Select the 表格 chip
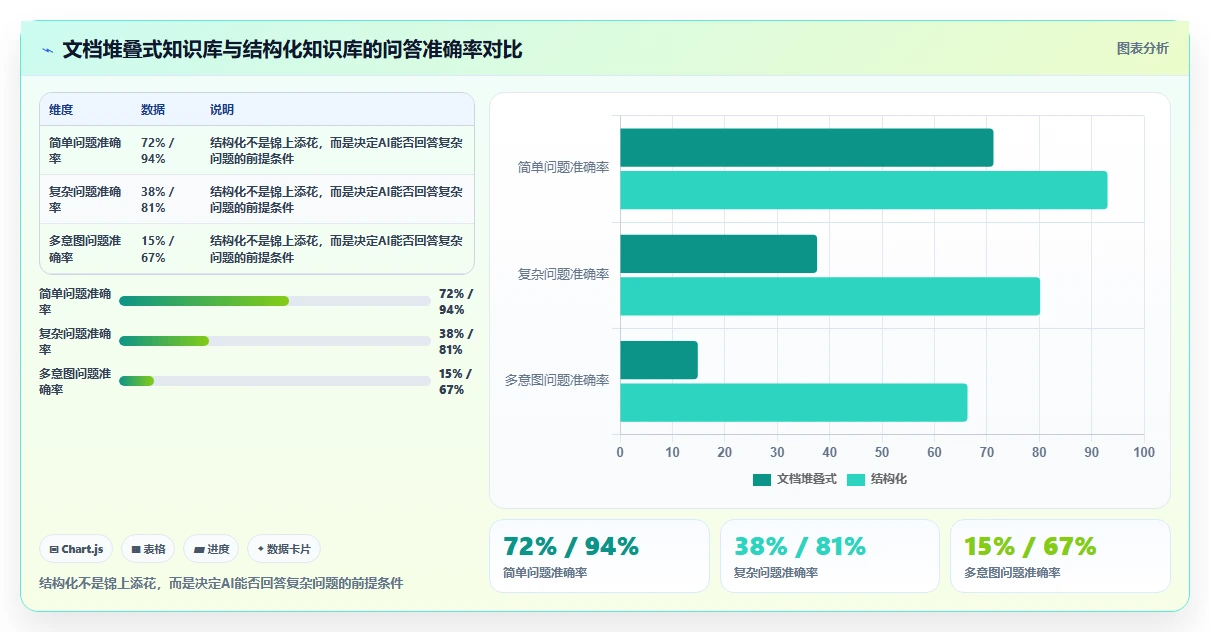The width and height of the screenshot is (1210, 632). click(148, 549)
